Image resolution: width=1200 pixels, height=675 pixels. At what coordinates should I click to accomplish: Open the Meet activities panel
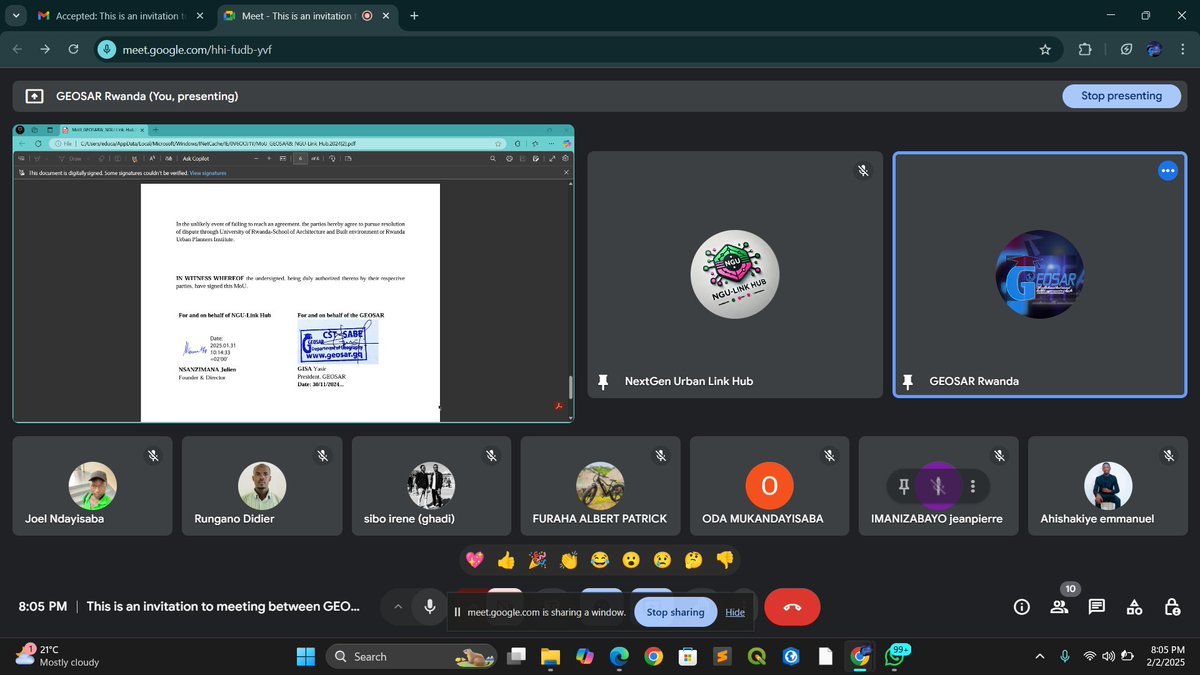(1134, 607)
